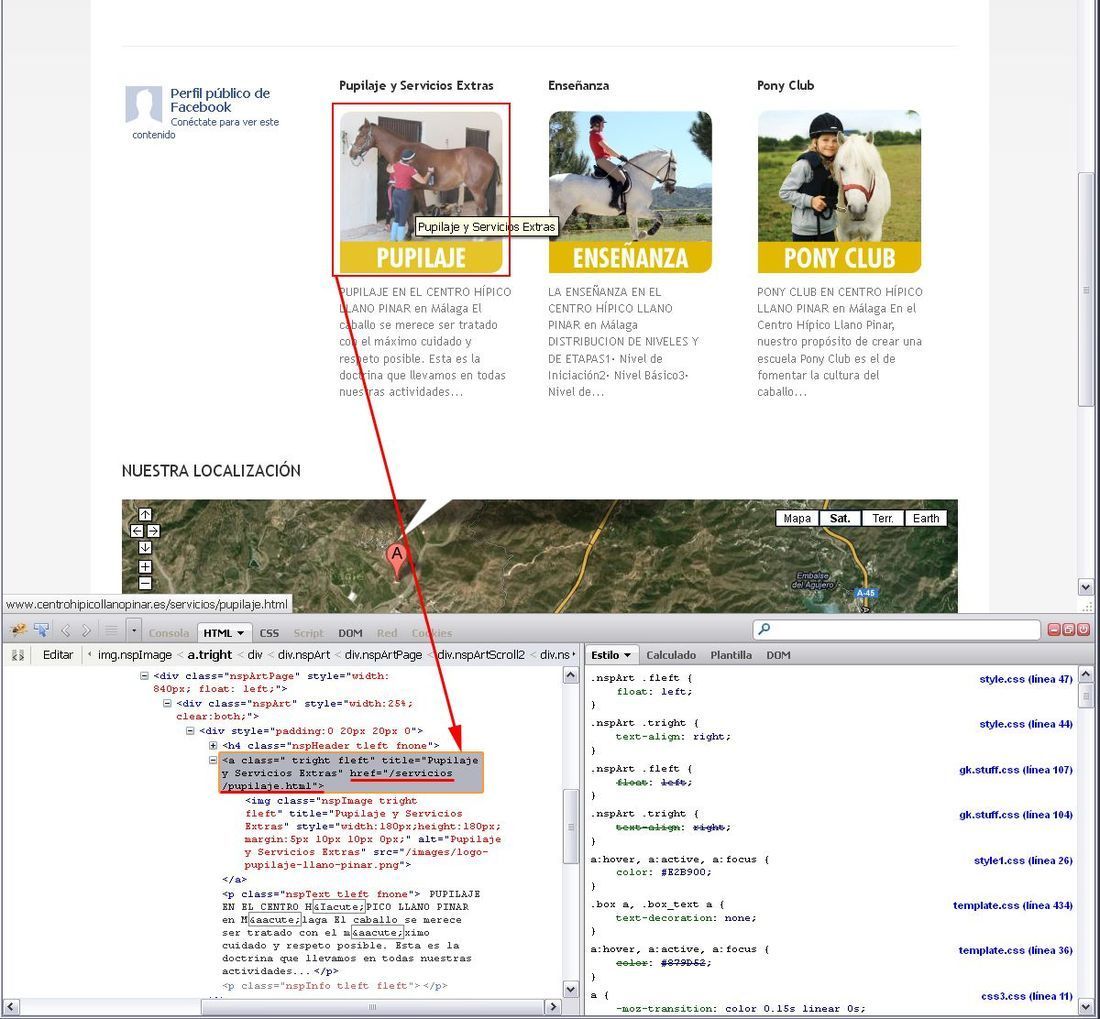
Task: Open the style1.css (línea 26) link
Action: pos(1023,861)
